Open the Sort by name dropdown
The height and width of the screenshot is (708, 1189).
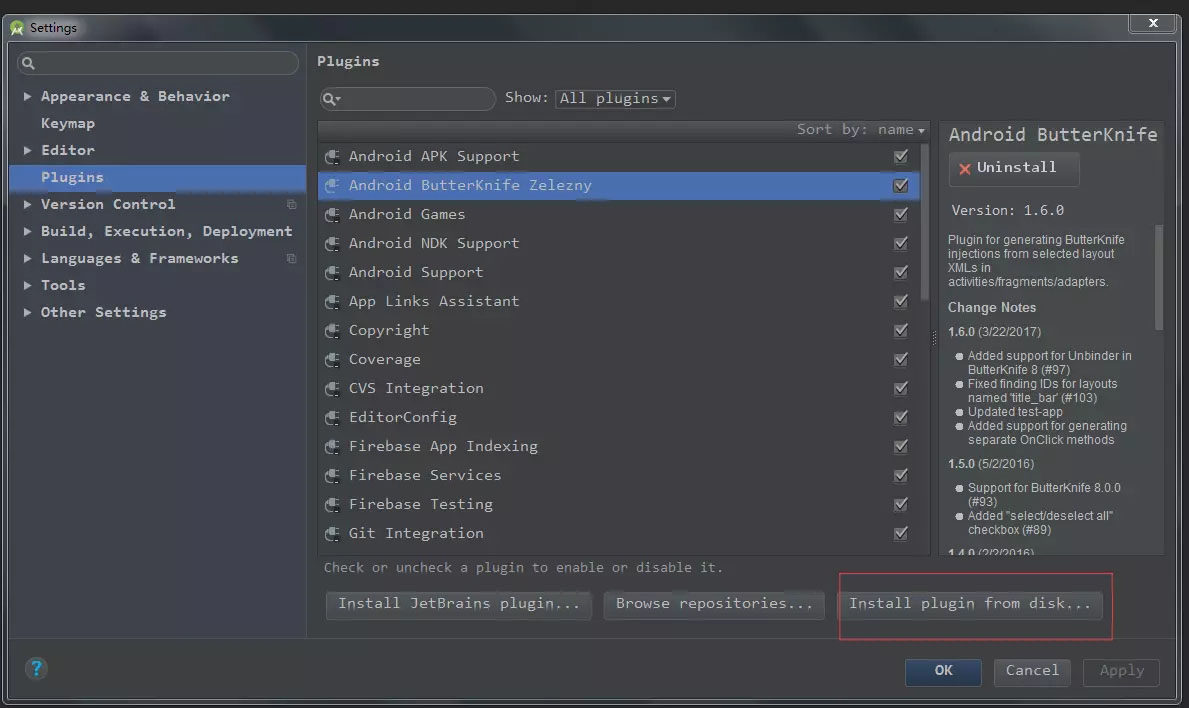pos(902,130)
